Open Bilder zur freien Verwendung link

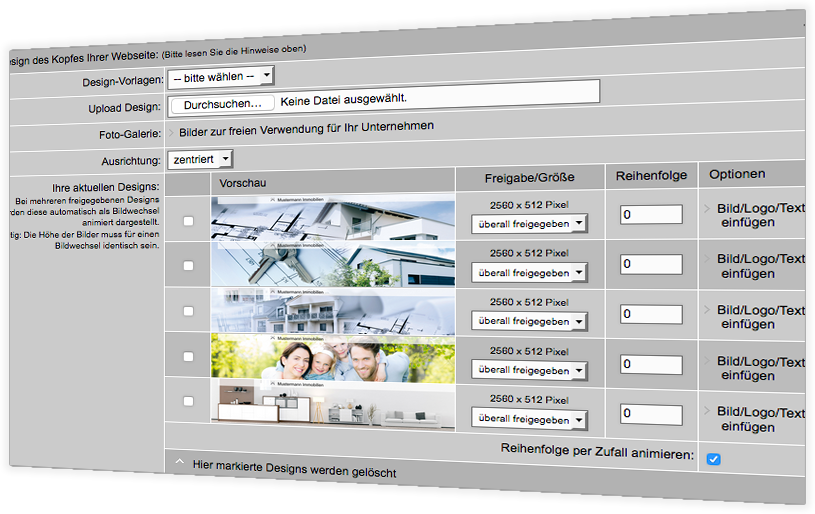click(306, 129)
